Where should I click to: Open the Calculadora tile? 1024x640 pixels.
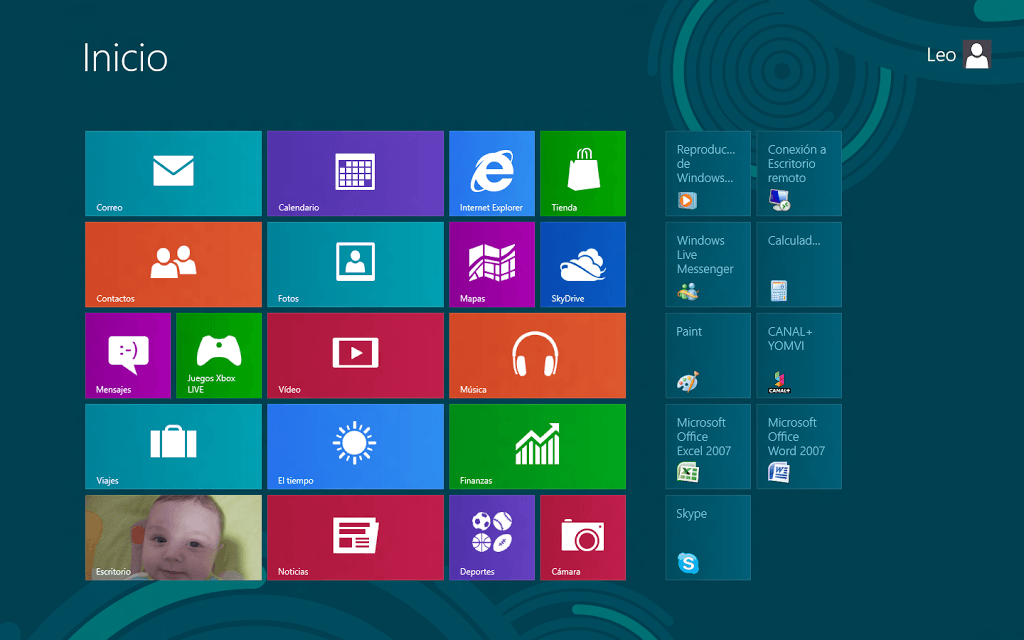click(x=799, y=264)
